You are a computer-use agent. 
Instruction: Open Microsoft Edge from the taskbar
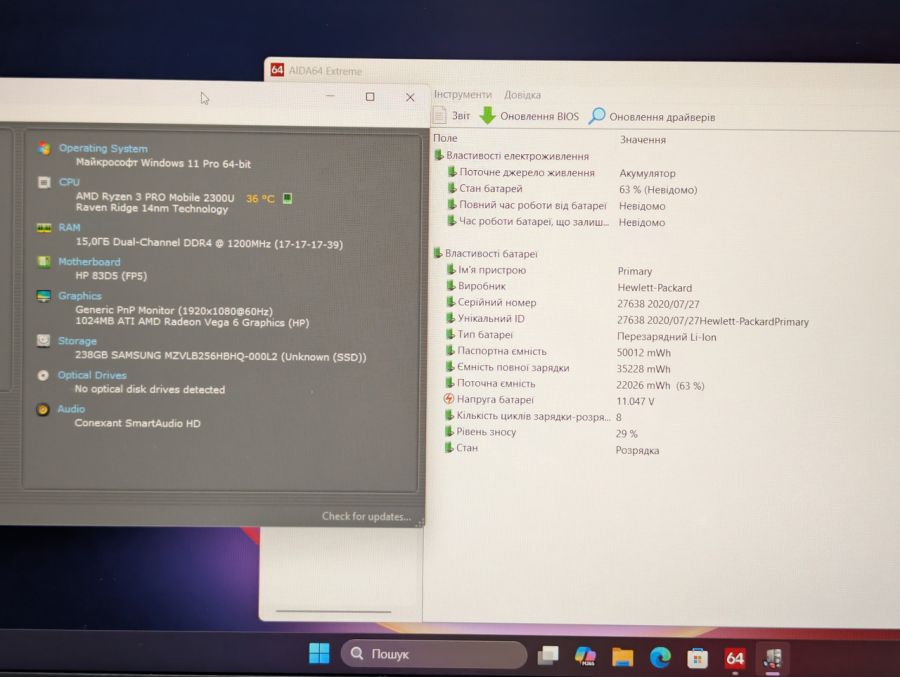click(660, 657)
